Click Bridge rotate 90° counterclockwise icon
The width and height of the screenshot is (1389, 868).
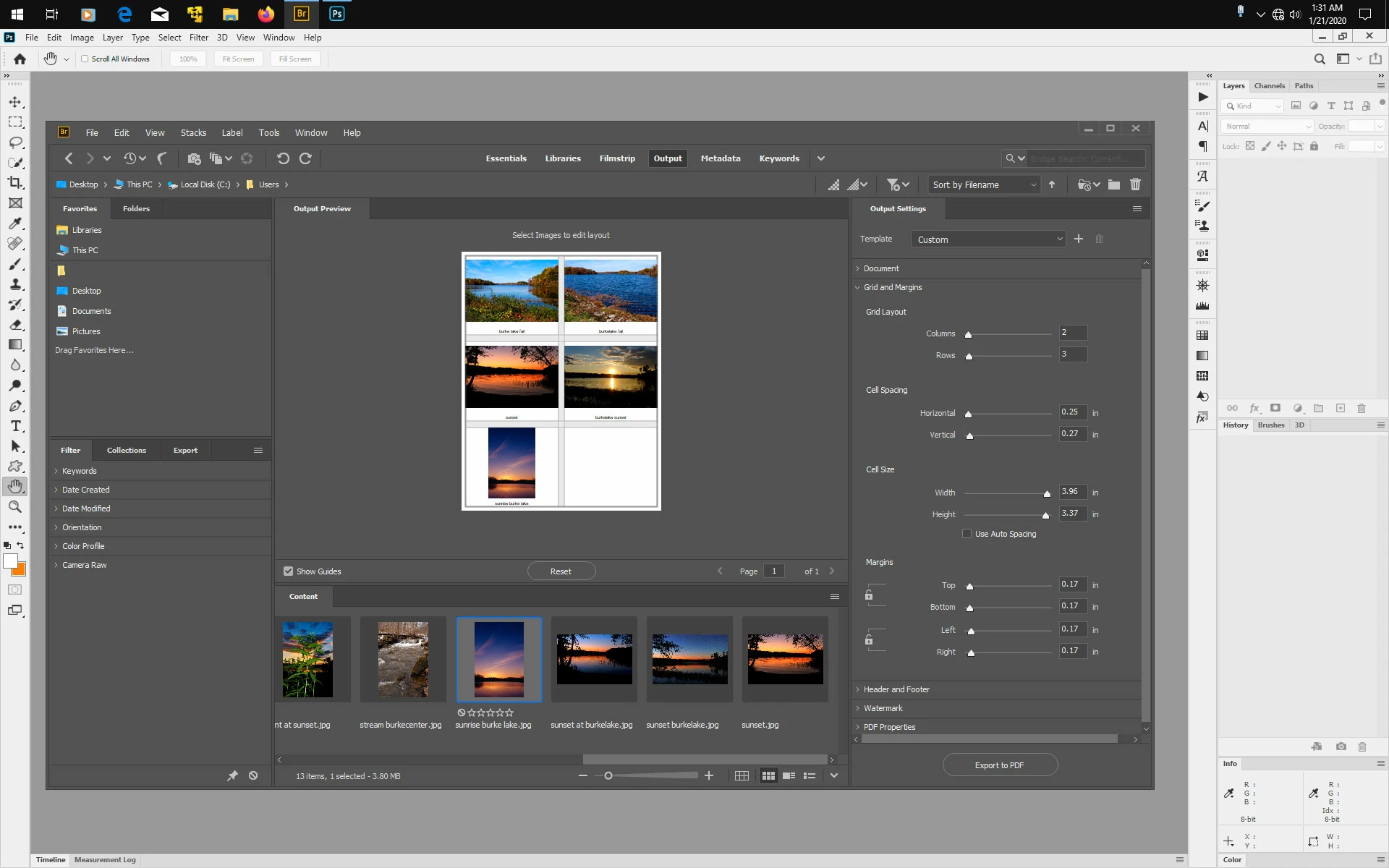pyautogui.click(x=283, y=158)
